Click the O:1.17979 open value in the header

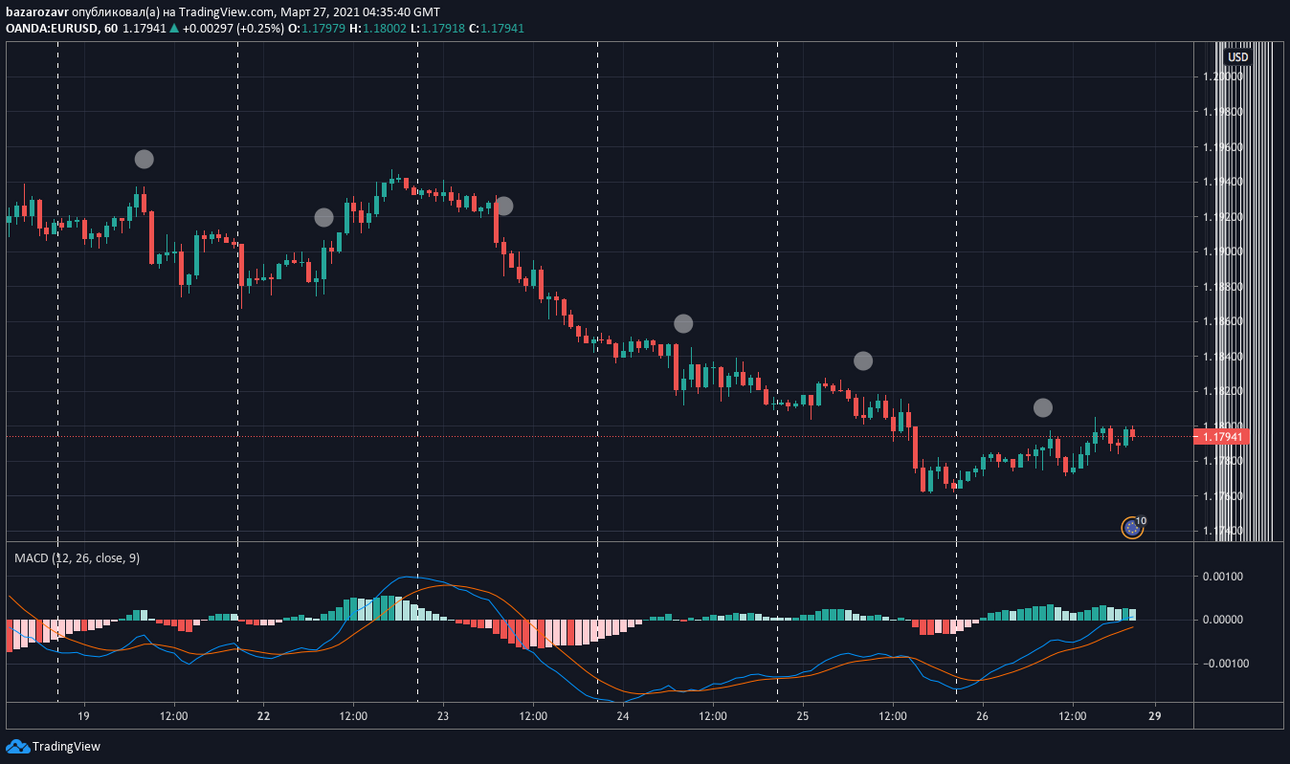316,28
